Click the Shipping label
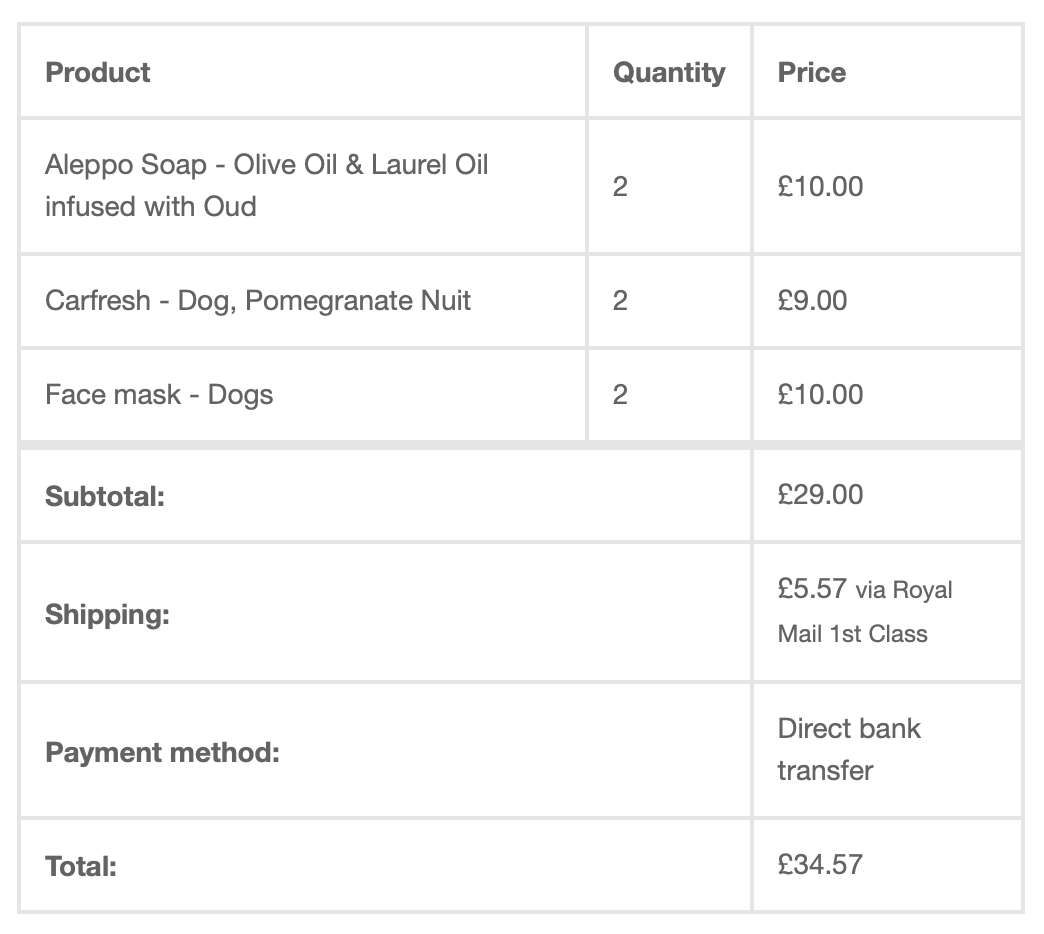Screen dimensions: 1044x934 click(107, 613)
